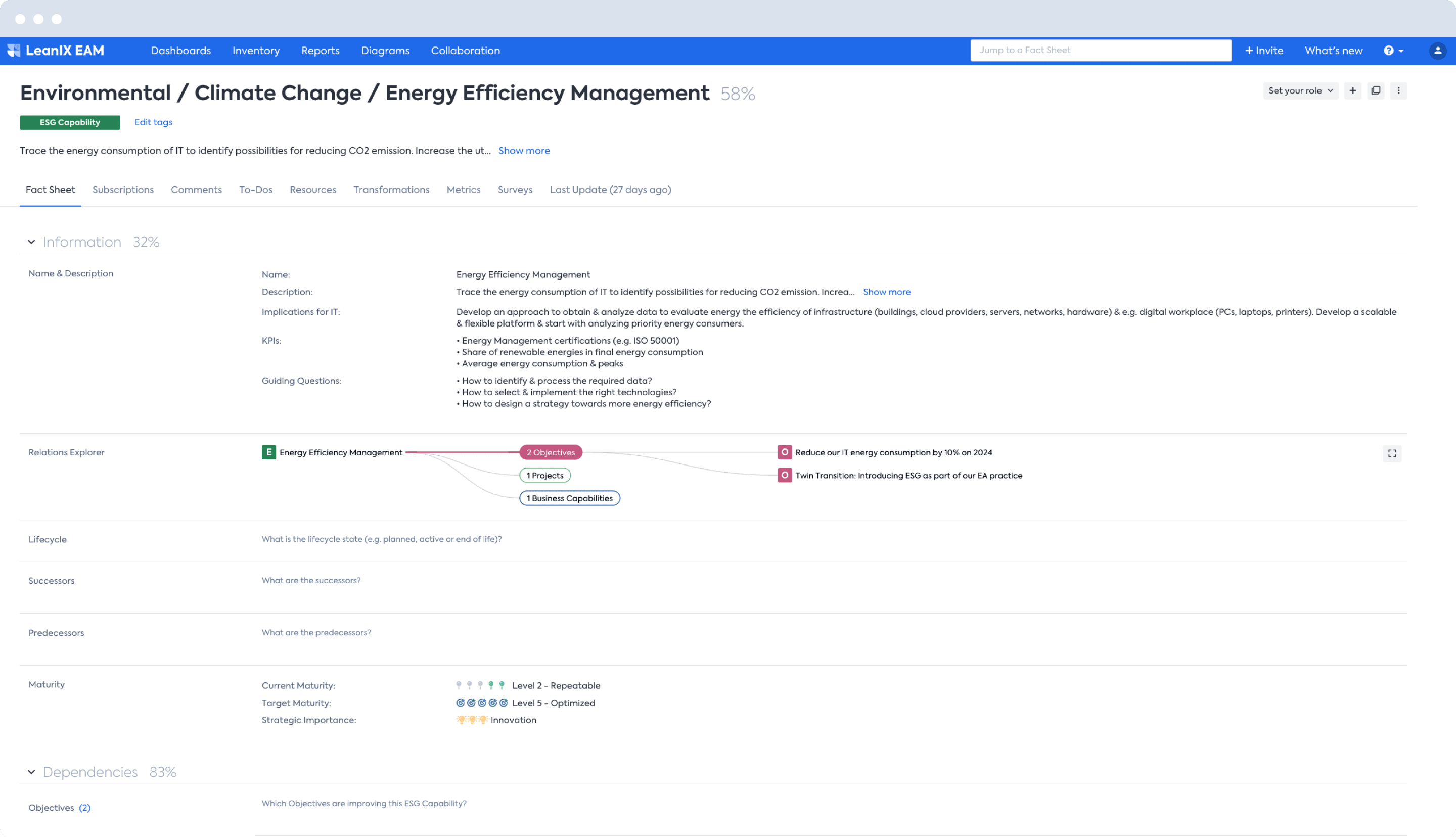Click in the Jump to a Fact Sheet field
The image size is (1456, 837).
[1101, 51]
